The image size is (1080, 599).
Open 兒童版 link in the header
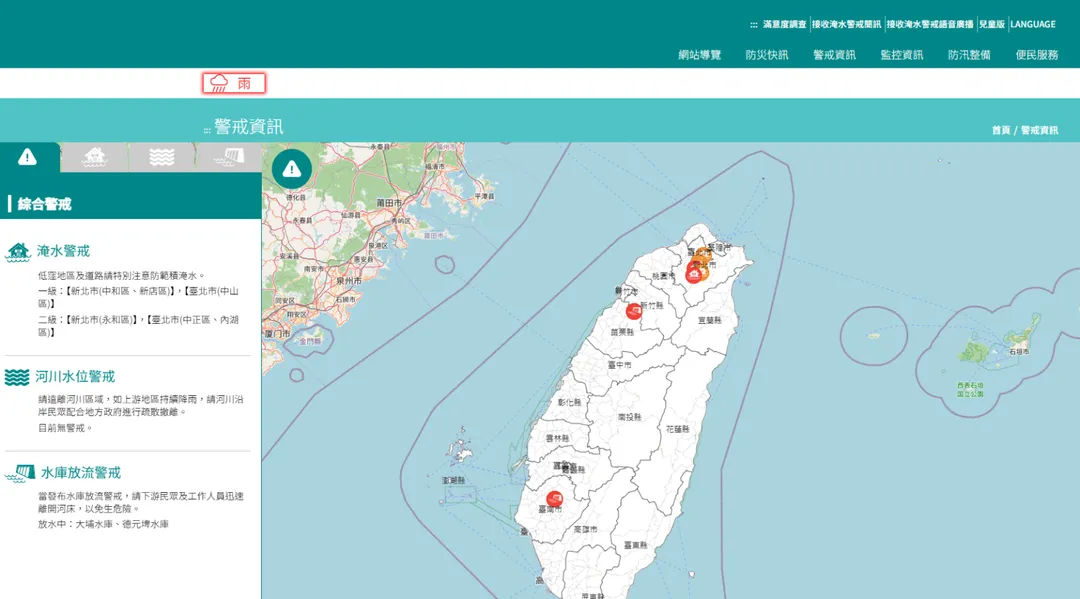[x=992, y=24]
